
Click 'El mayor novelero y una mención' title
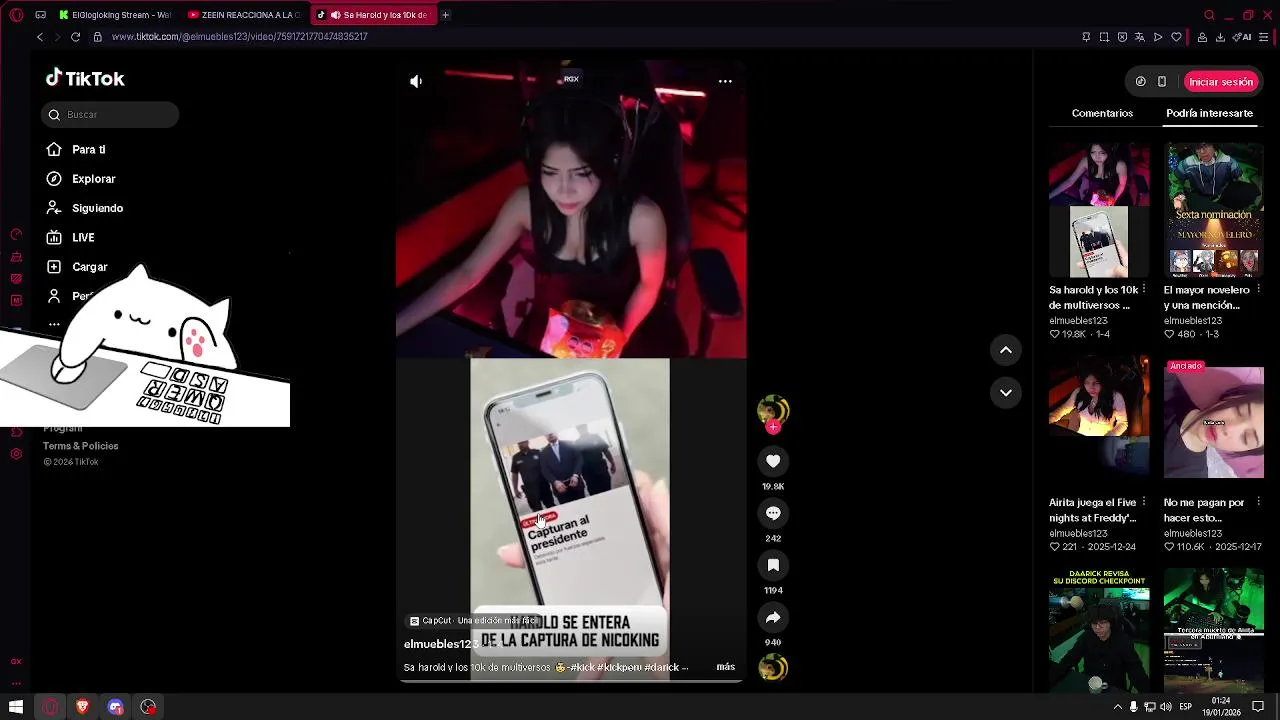[x=1207, y=298]
